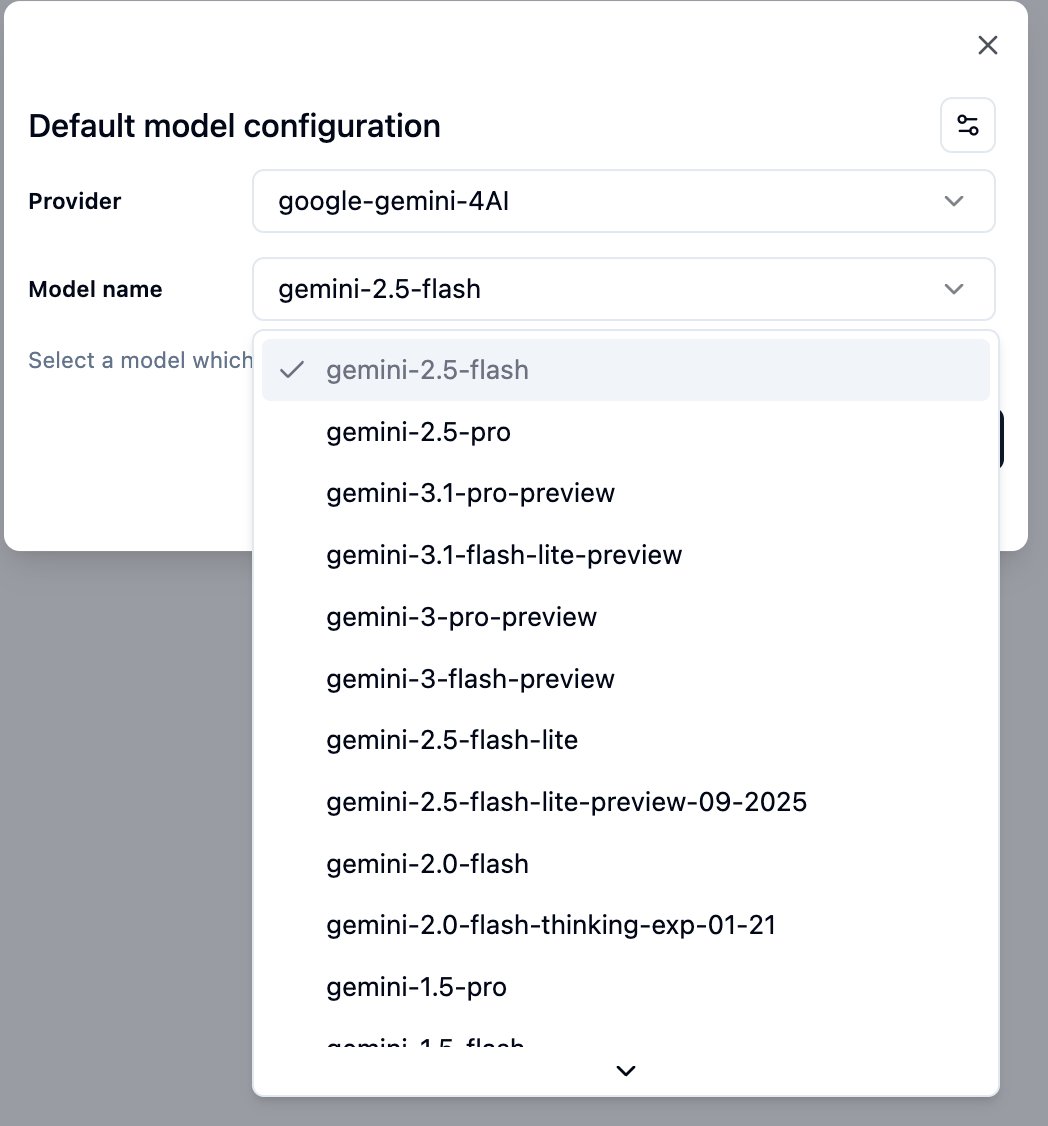Select gemini-2.5-pro from the list
The height and width of the screenshot is (1126, 1048).
click(418, 432)
